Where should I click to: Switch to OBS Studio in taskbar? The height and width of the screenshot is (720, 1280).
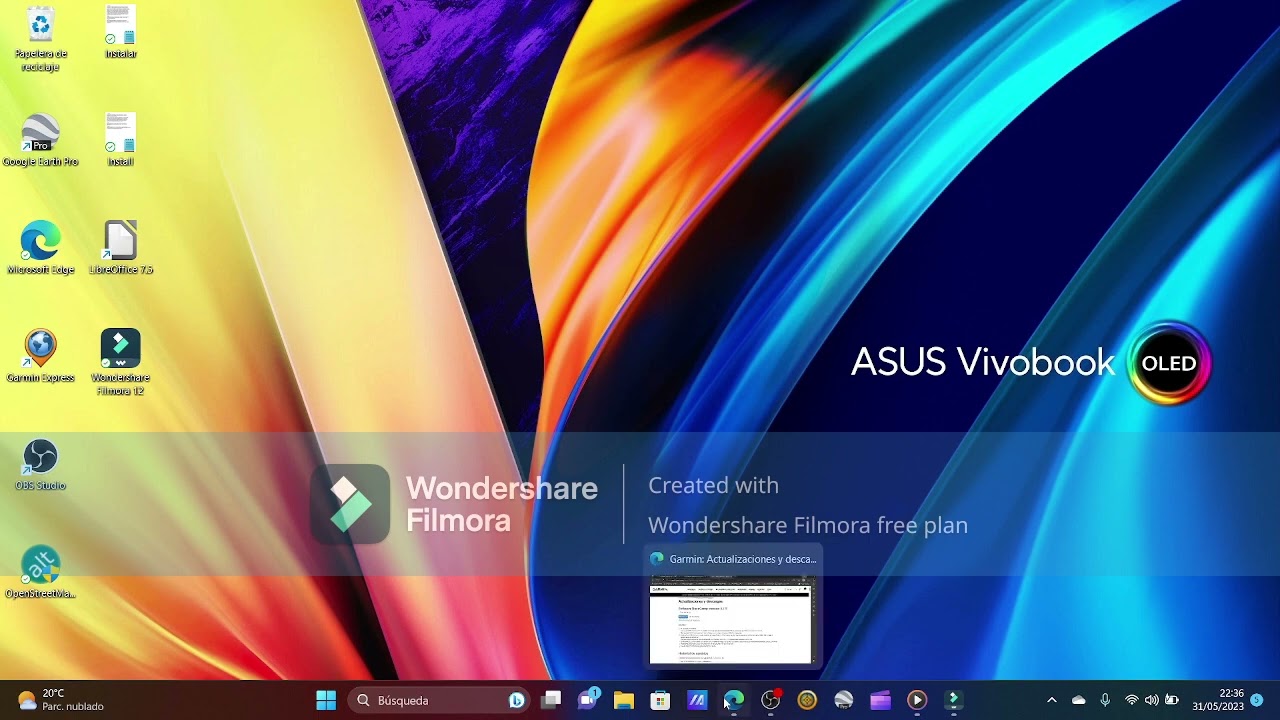point(770,700)
